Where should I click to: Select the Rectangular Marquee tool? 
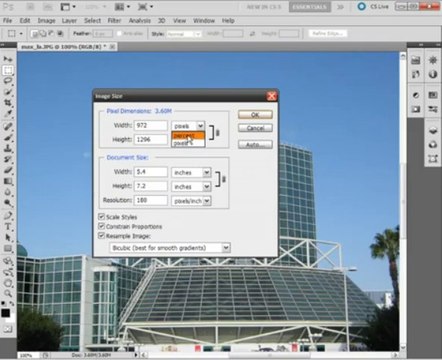(x=8, y=70)
